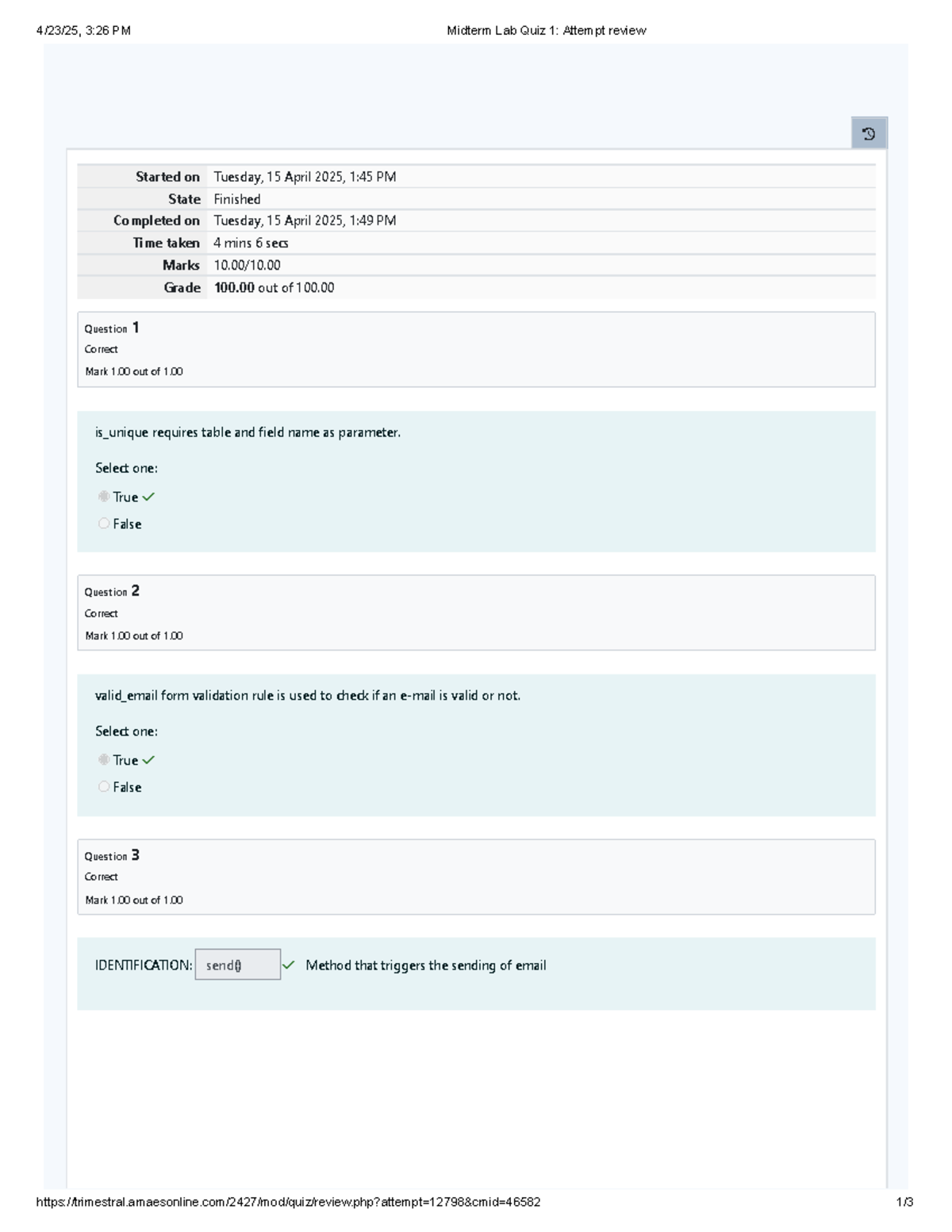Click the Time taken value '4 mins 6 secs'
The image size is (952, 1232).
click(x=251, y=243)
